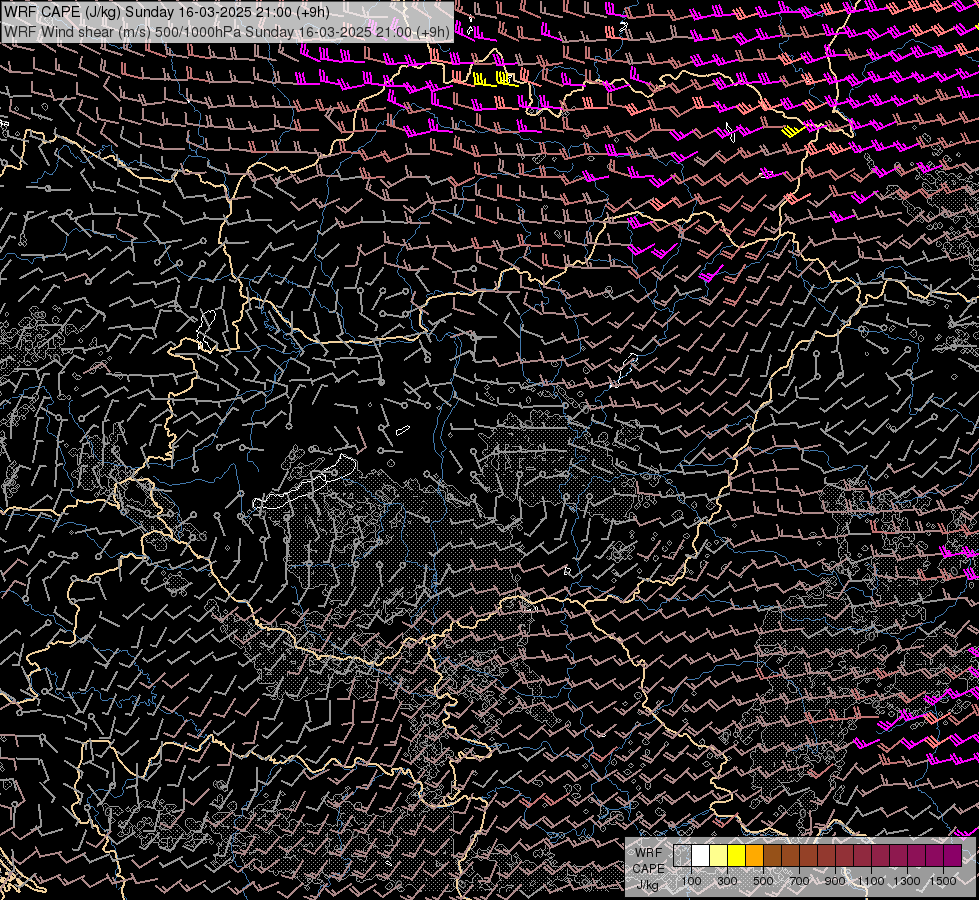Click the "300" legend value
The height and width of the screenshot is (900, 979).
727,881
